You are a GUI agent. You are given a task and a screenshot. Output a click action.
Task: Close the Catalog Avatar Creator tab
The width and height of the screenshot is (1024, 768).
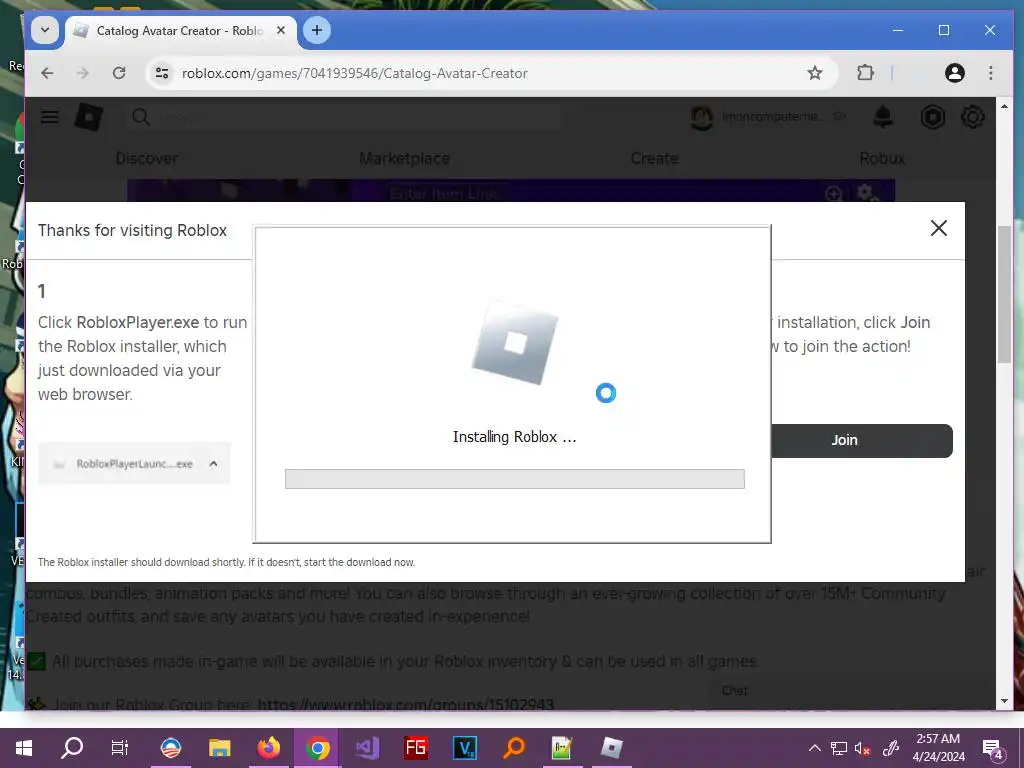pos(281,31)
